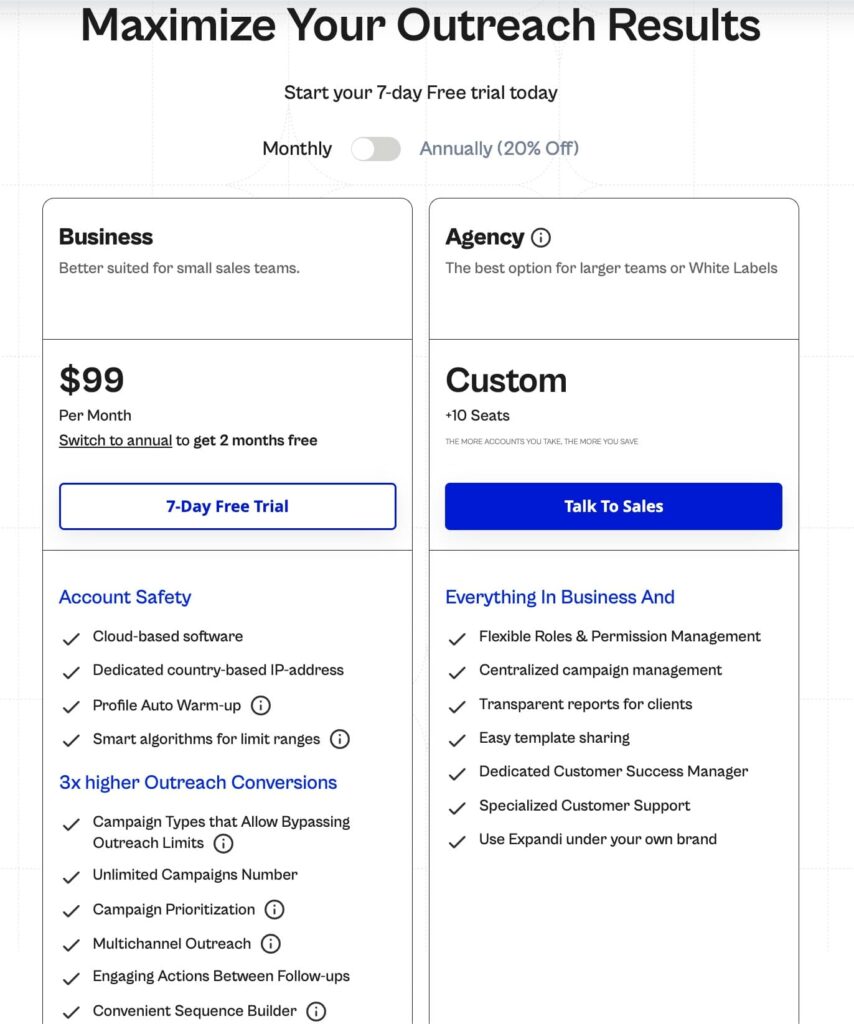Start the 7-Day Free Trial
The width and height of the screenshot is (854, 1024).
click(227, 506)
